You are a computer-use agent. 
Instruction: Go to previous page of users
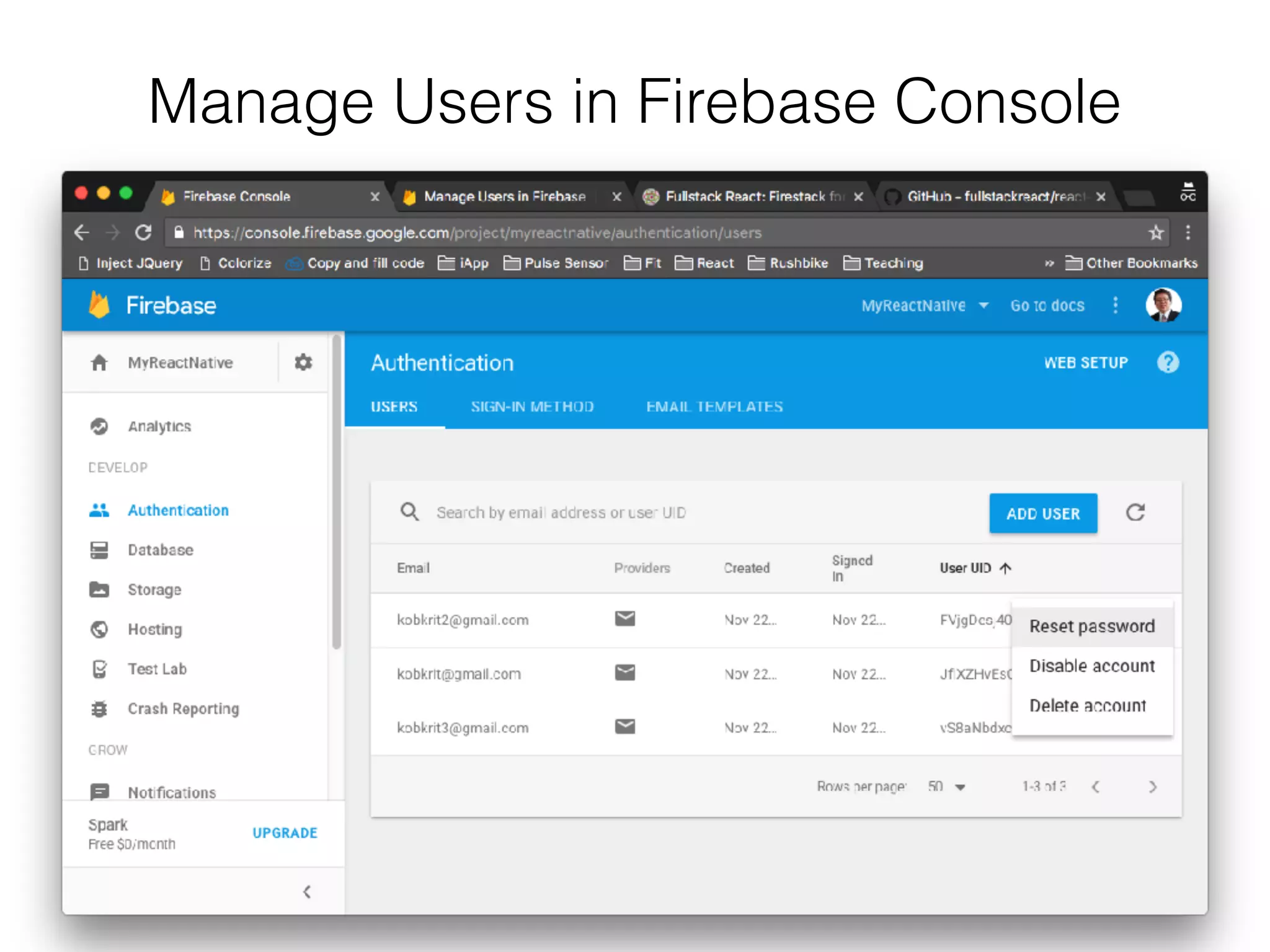(x=1096, y=787)
